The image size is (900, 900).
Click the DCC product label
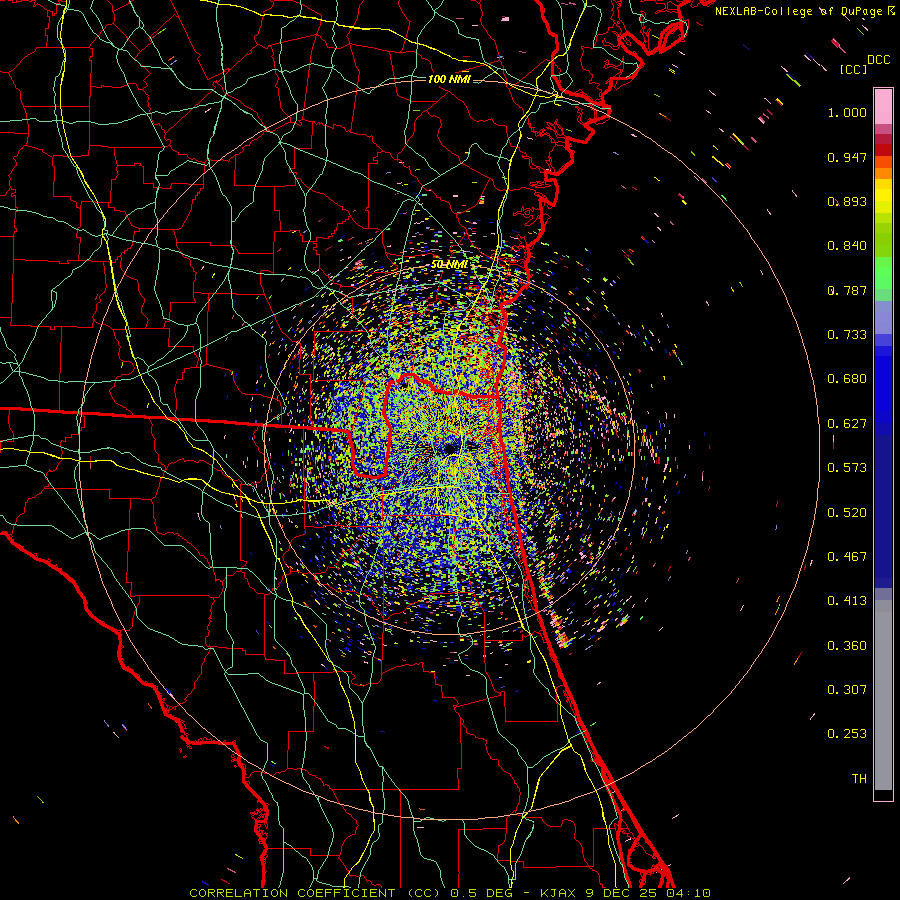coord(878,60)
